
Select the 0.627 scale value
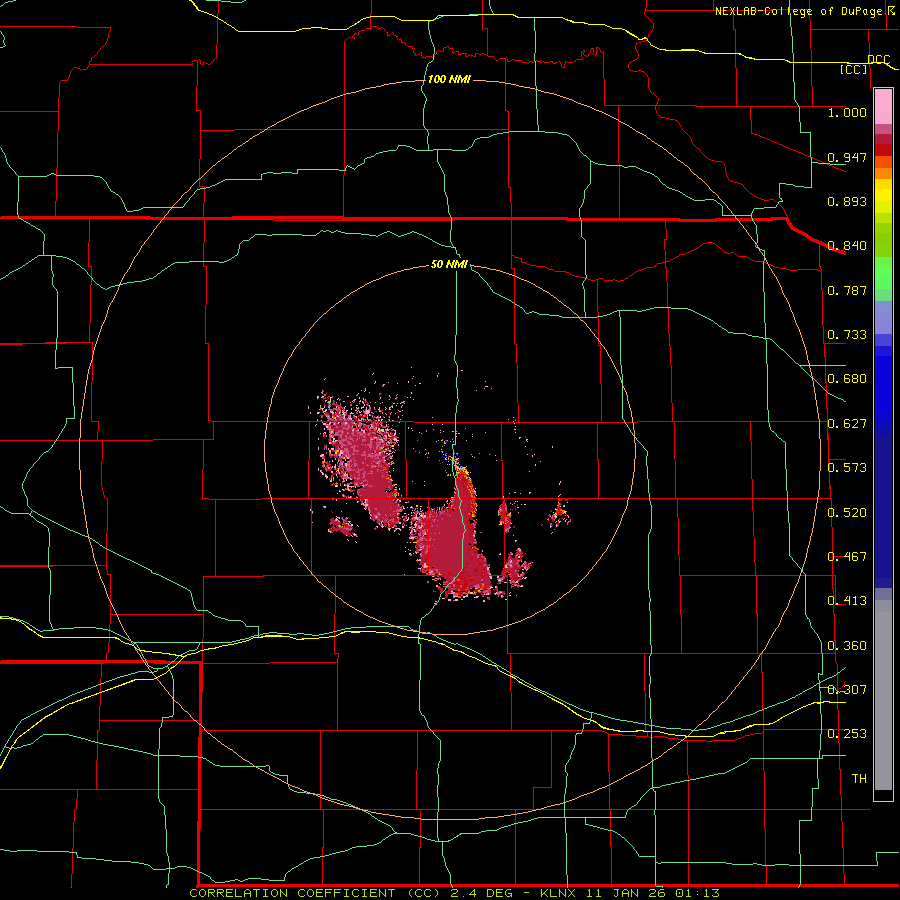847,424
